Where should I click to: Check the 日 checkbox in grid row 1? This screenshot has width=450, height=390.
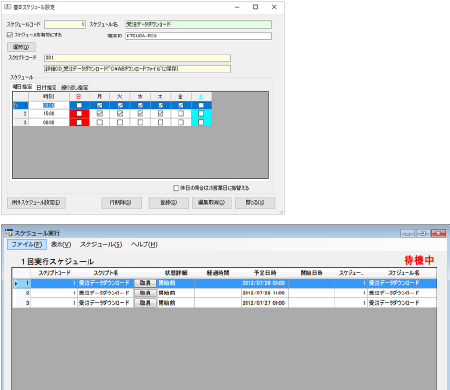coord(79,105)
